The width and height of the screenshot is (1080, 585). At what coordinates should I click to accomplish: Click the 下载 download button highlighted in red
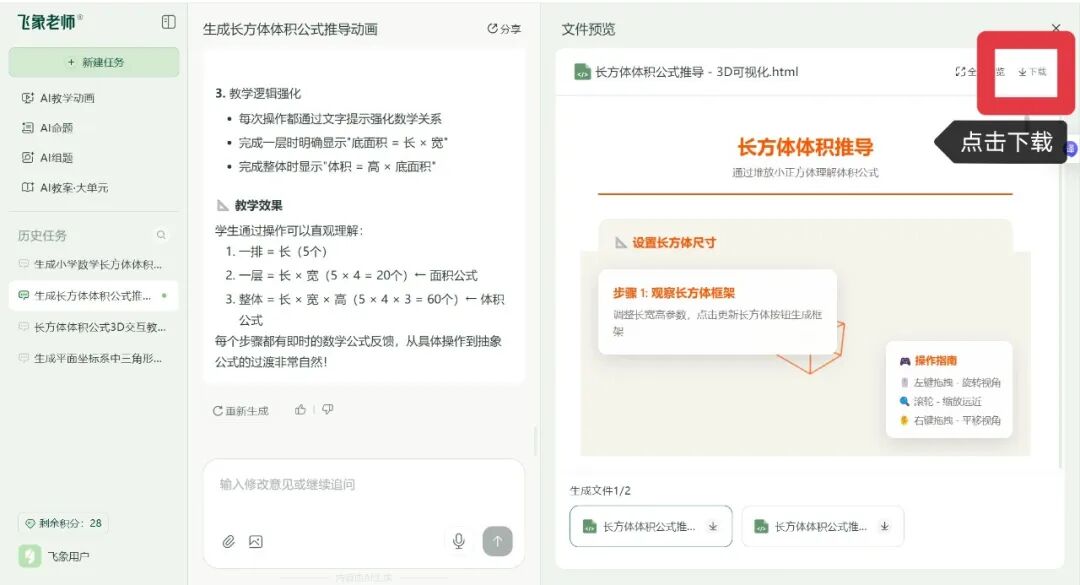(x=1034, y=71)
